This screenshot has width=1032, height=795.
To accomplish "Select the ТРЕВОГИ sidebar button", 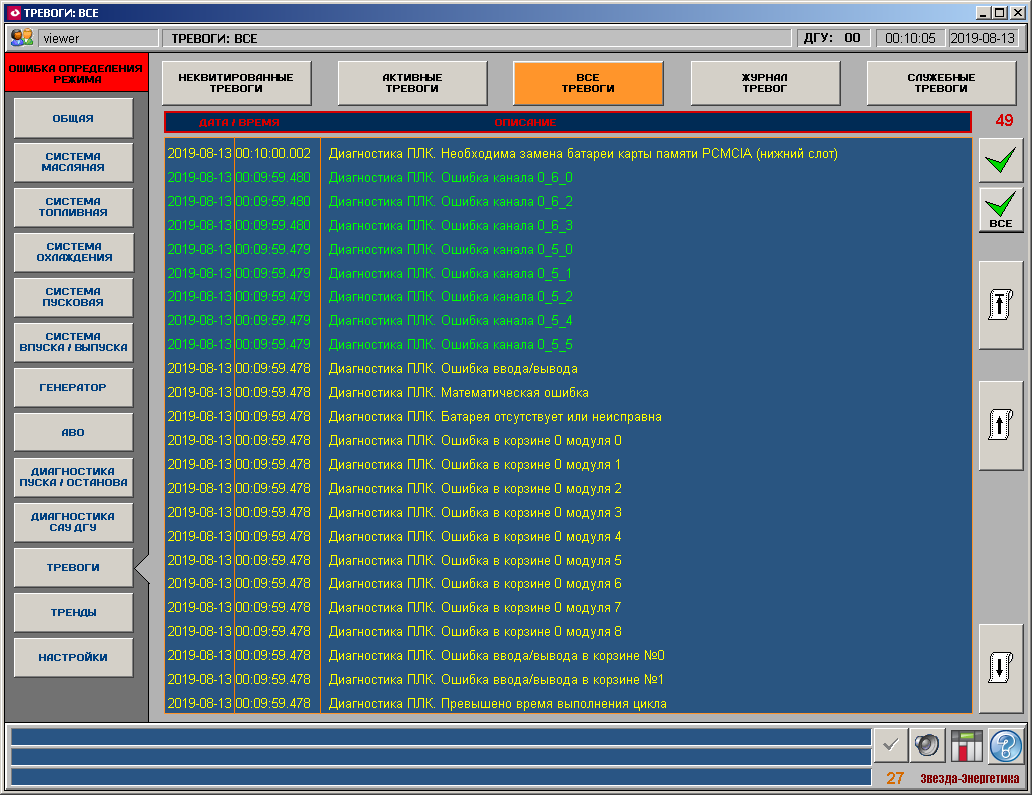I will [73, 567].
